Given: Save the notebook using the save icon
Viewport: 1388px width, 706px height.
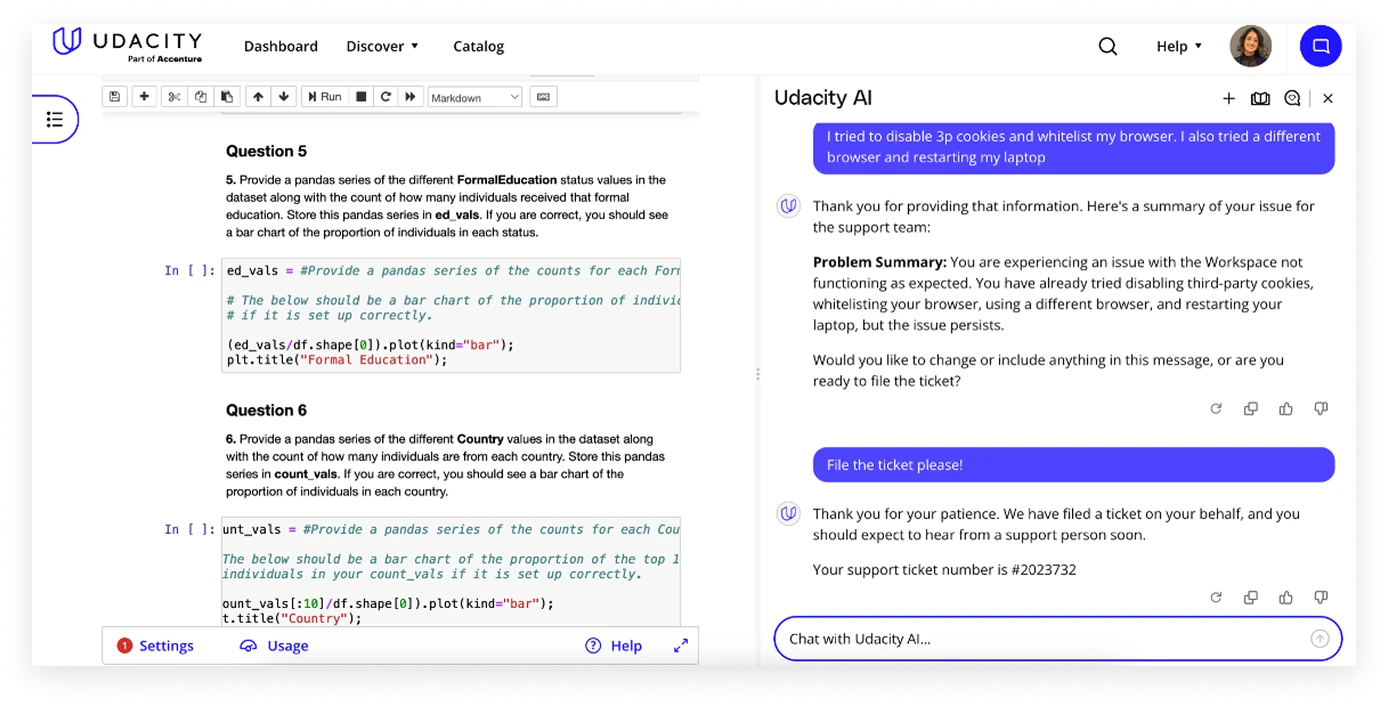Looking at the screenshot, I should click(x=113, y=96).
